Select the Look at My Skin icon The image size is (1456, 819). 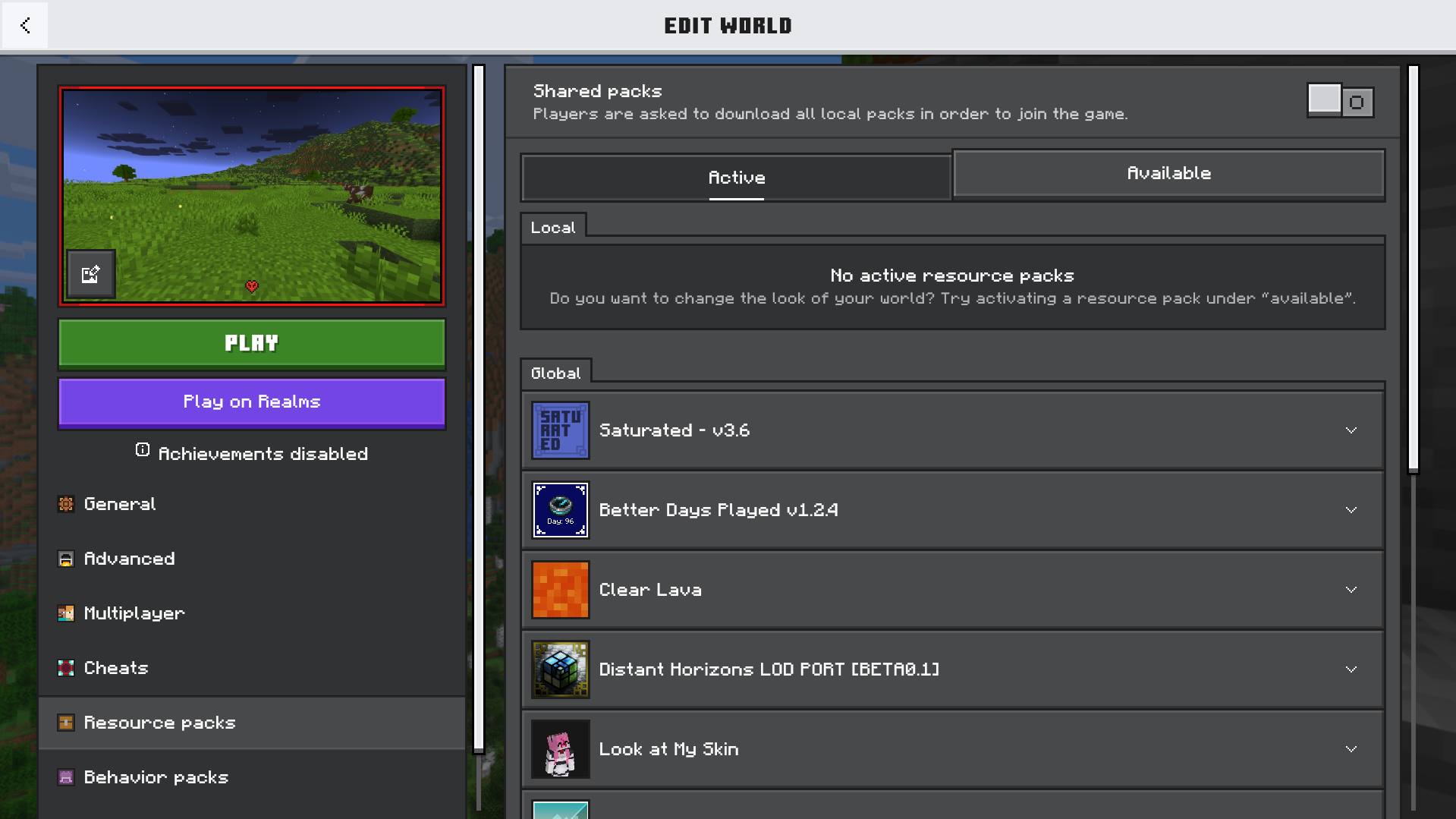561,749
